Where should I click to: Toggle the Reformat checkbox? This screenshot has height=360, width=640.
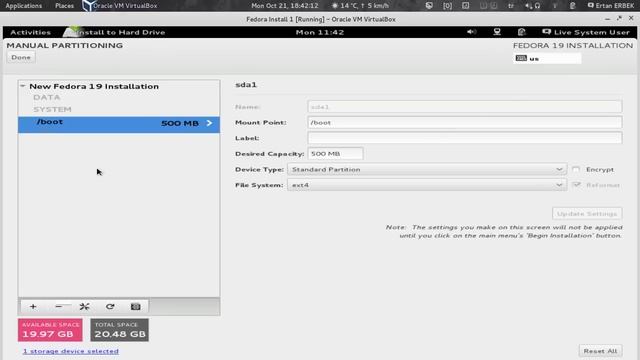[x=576, y=185]
